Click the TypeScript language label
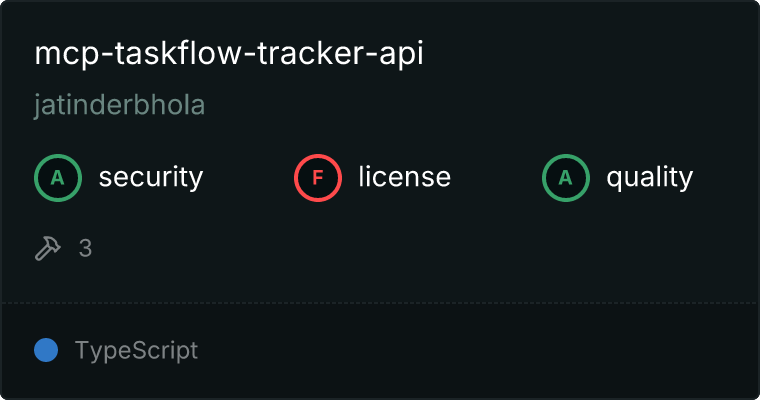This screenshot has height=400, width=760. (x=136, y=351)
